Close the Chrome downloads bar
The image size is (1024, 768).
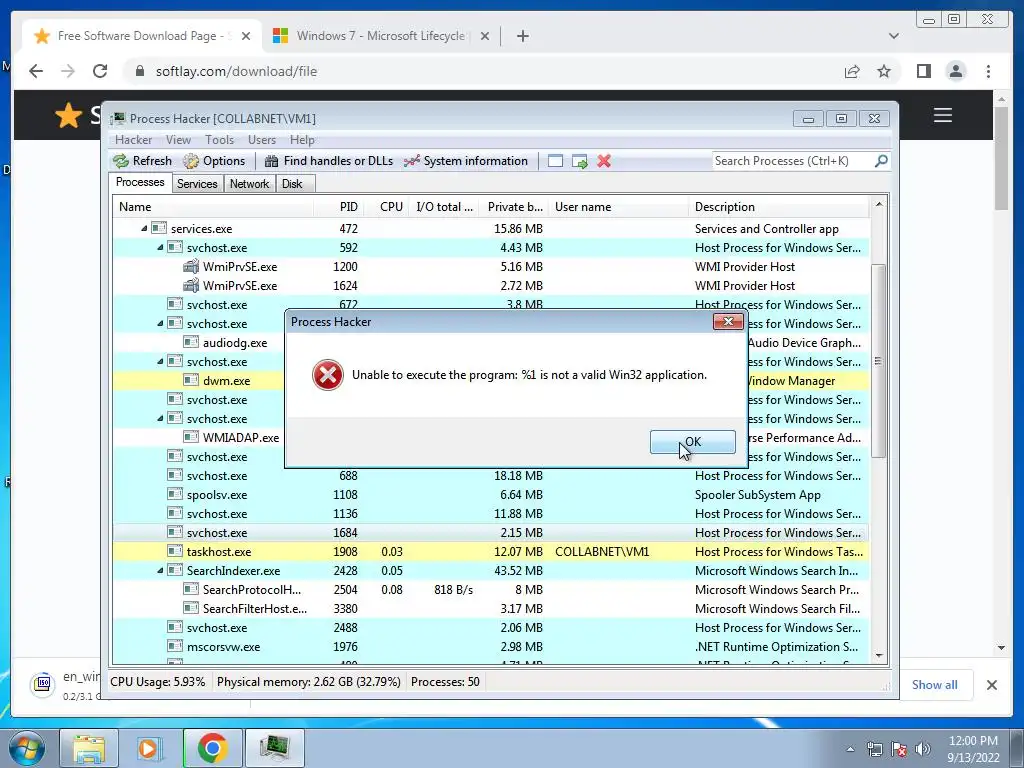pos(991,684)
